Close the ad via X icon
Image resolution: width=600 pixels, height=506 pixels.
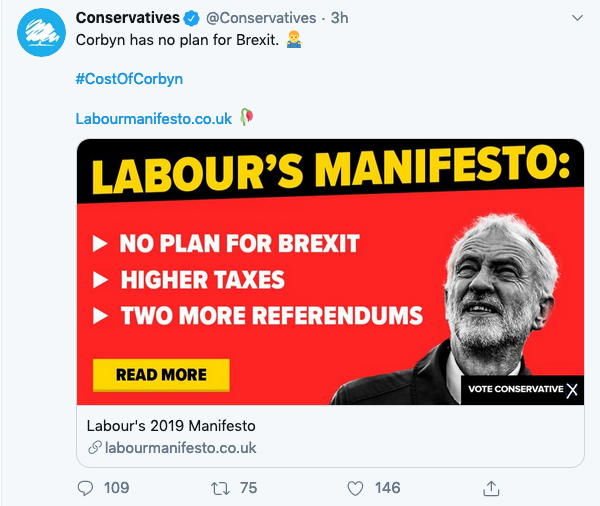[572, 390]
